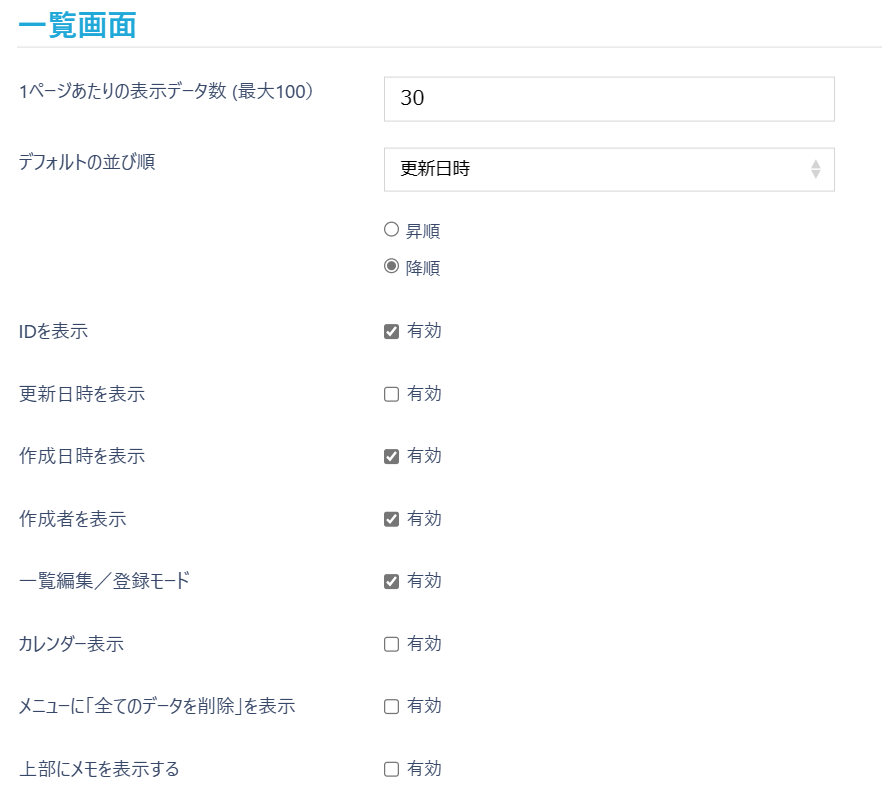Click the up-down arrows on the sort dropdown
Image resolution: width=882 pixels, height=807 pixels.
[815, 169]
